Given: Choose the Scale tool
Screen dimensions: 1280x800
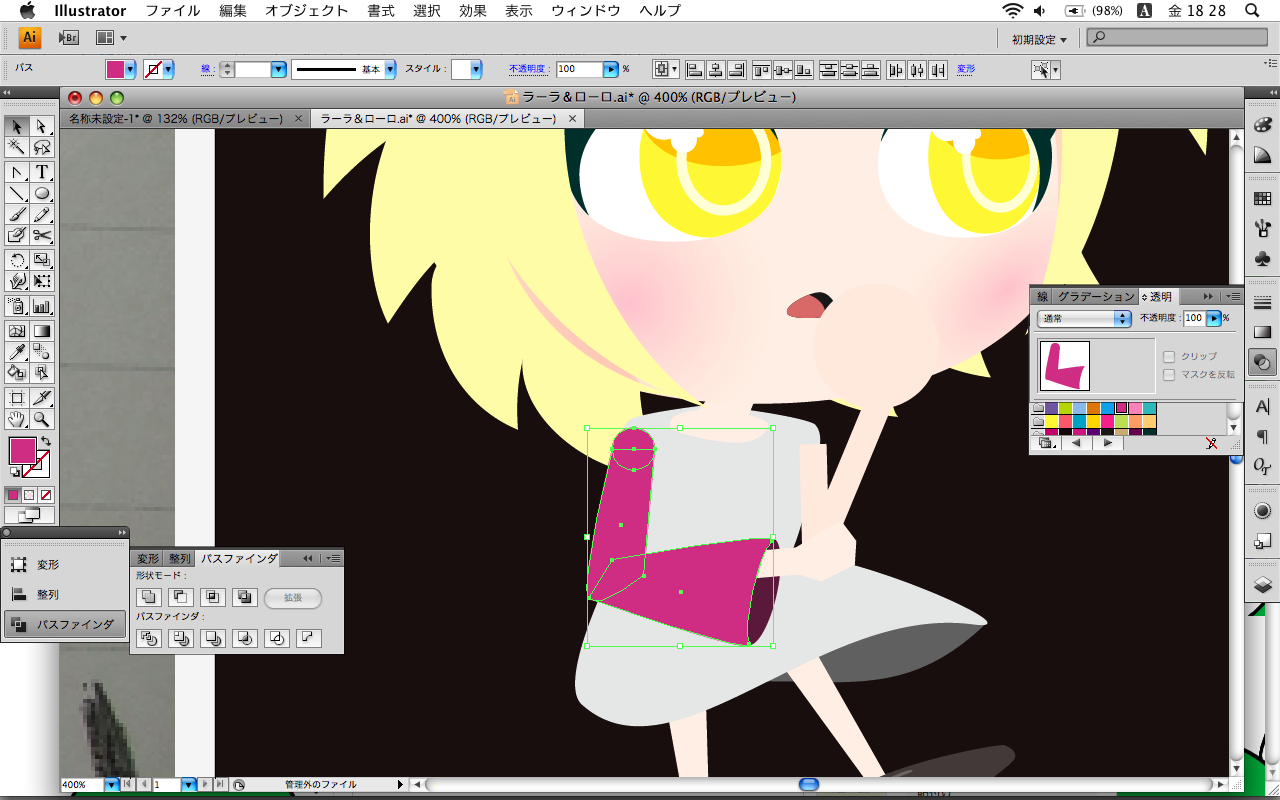Looking at the screenshot, I should (x=42, y=261).
